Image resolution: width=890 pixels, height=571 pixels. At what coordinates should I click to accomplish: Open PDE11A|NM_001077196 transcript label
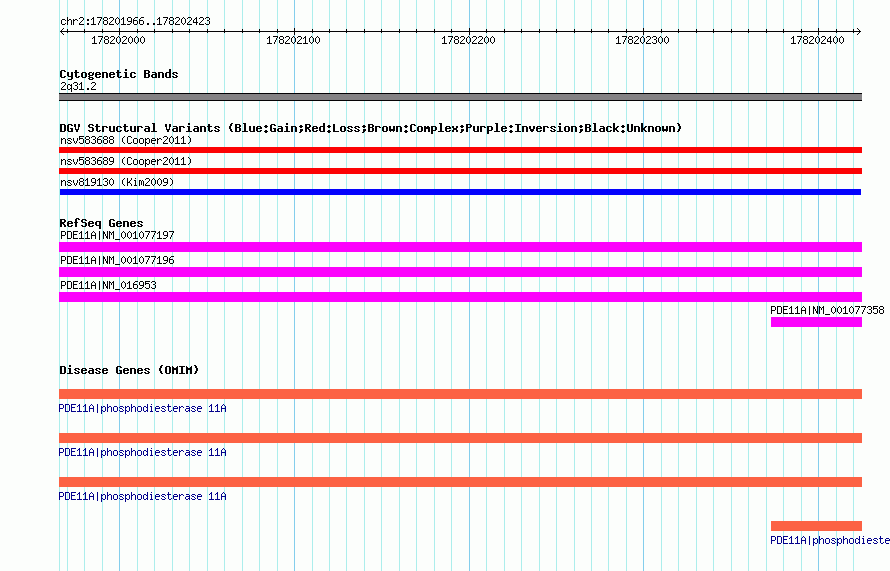pyautogui.click(x=117, y=260)
